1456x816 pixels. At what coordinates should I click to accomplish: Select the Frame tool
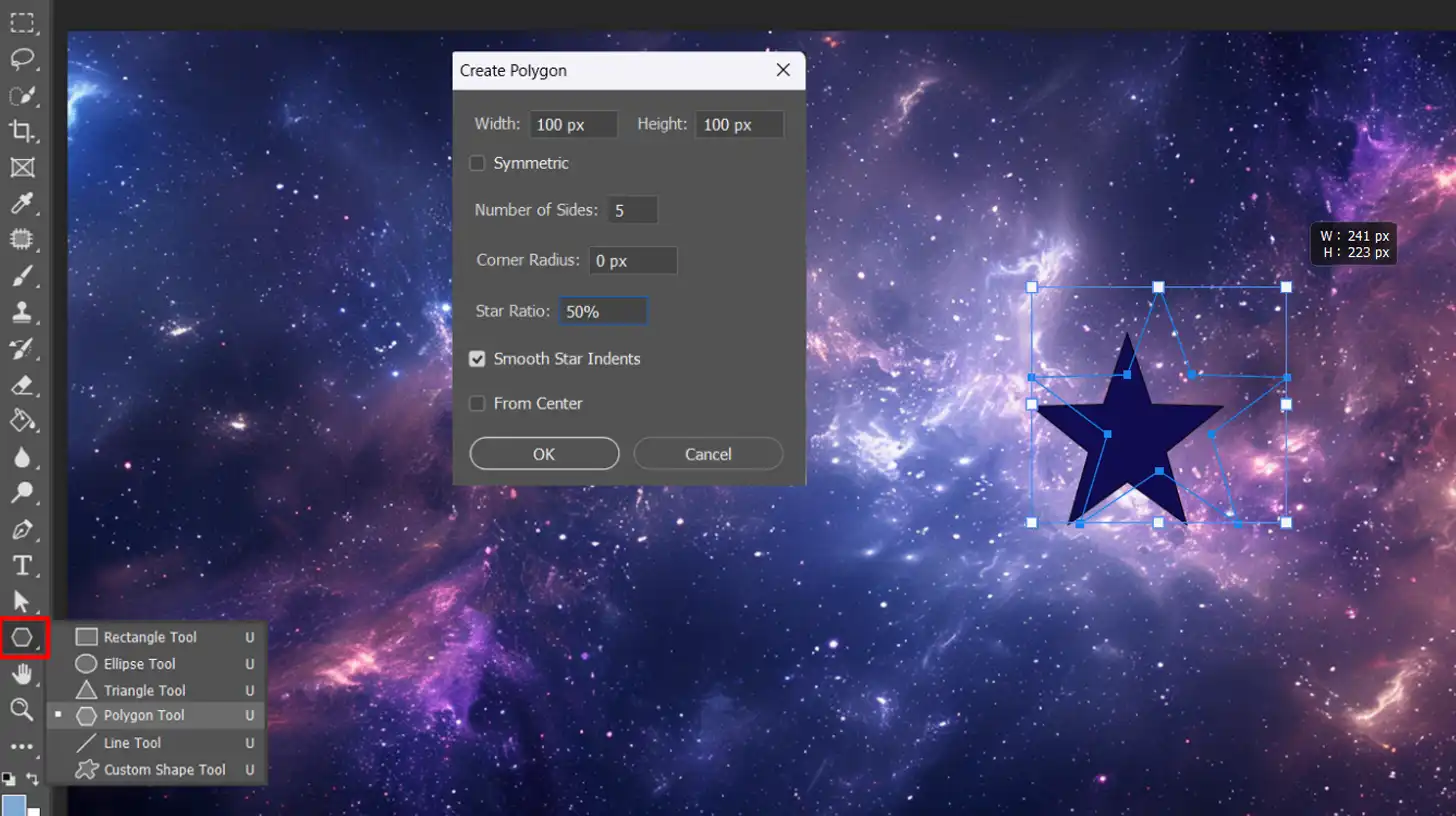22,167
